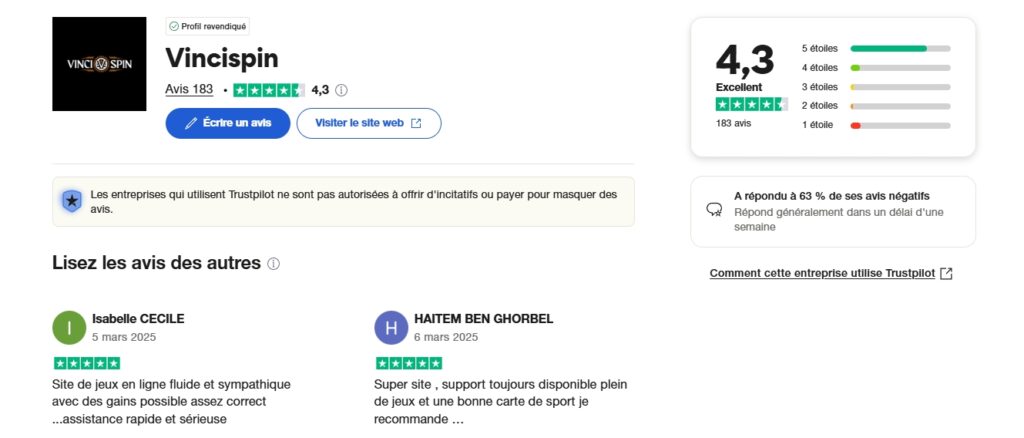Image resolution: width=1024 pixels, height=438 pixels.
Task: Click the external link icon in Visiter button
Action: point(416,123)
